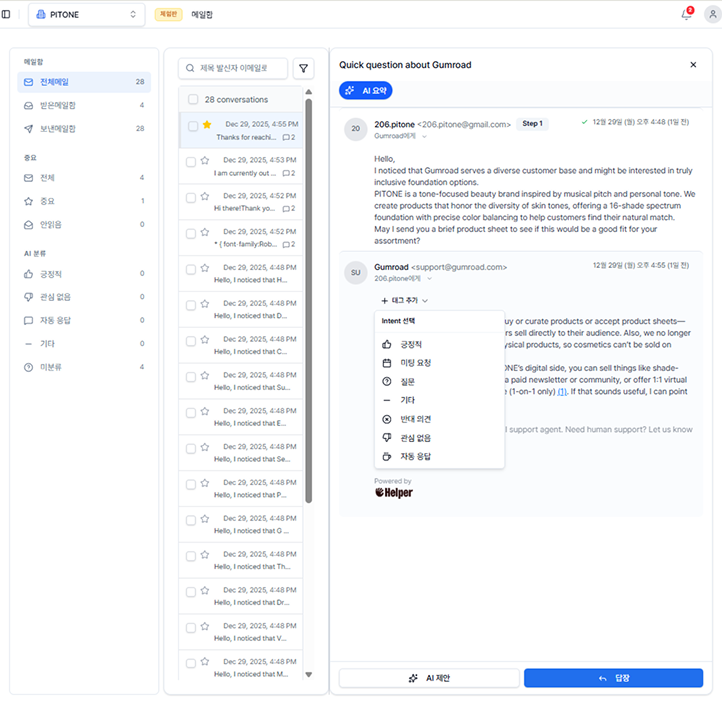Toggle the '태그 추가' tag dropdown
This screenshot has height=716, width=722.
(404, 301)
